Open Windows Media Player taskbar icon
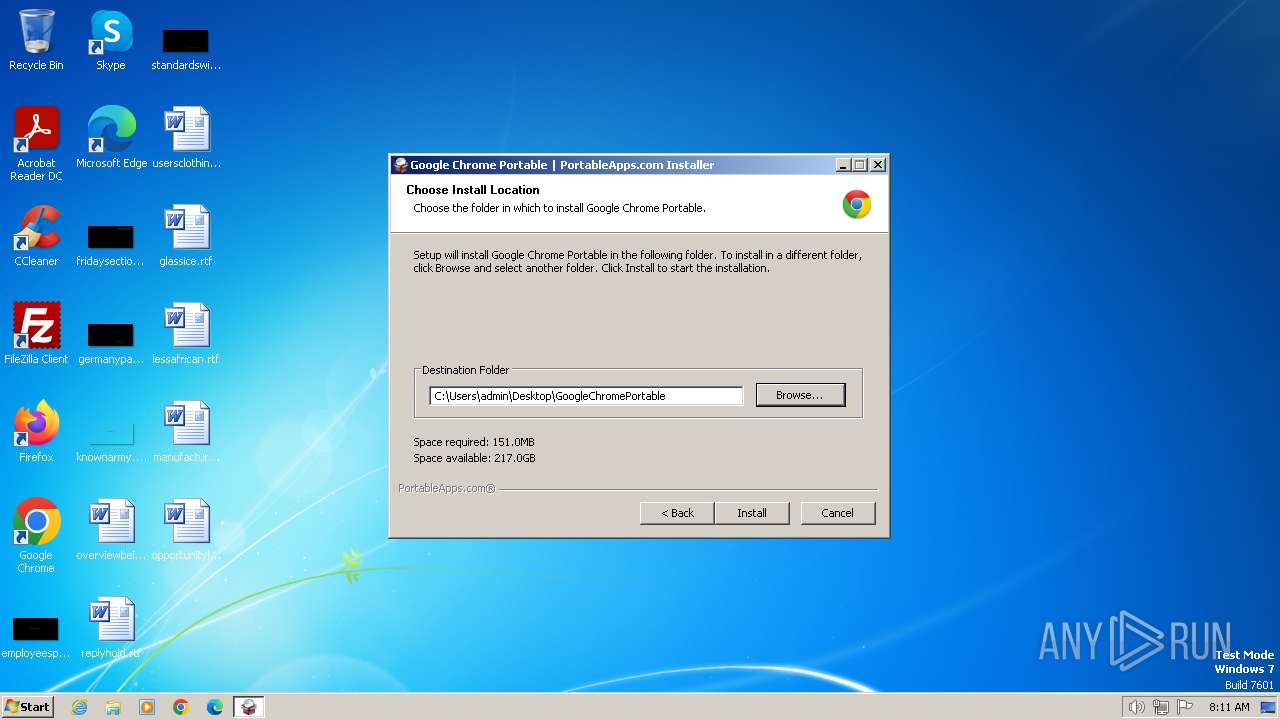Image resolution: width=1280 pixels, height=720 pixels. tap(147, 707)
